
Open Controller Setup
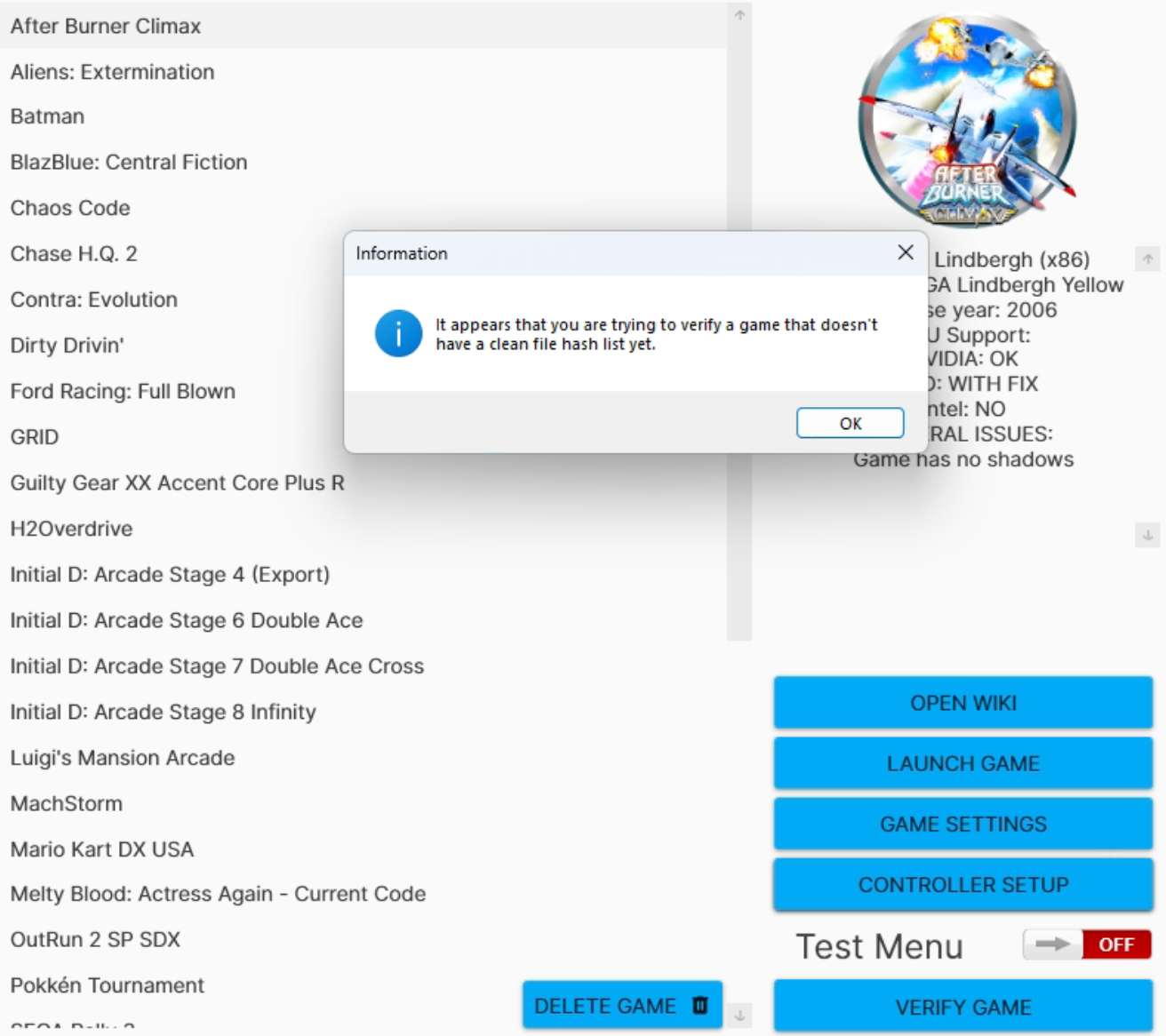(962, 885)
